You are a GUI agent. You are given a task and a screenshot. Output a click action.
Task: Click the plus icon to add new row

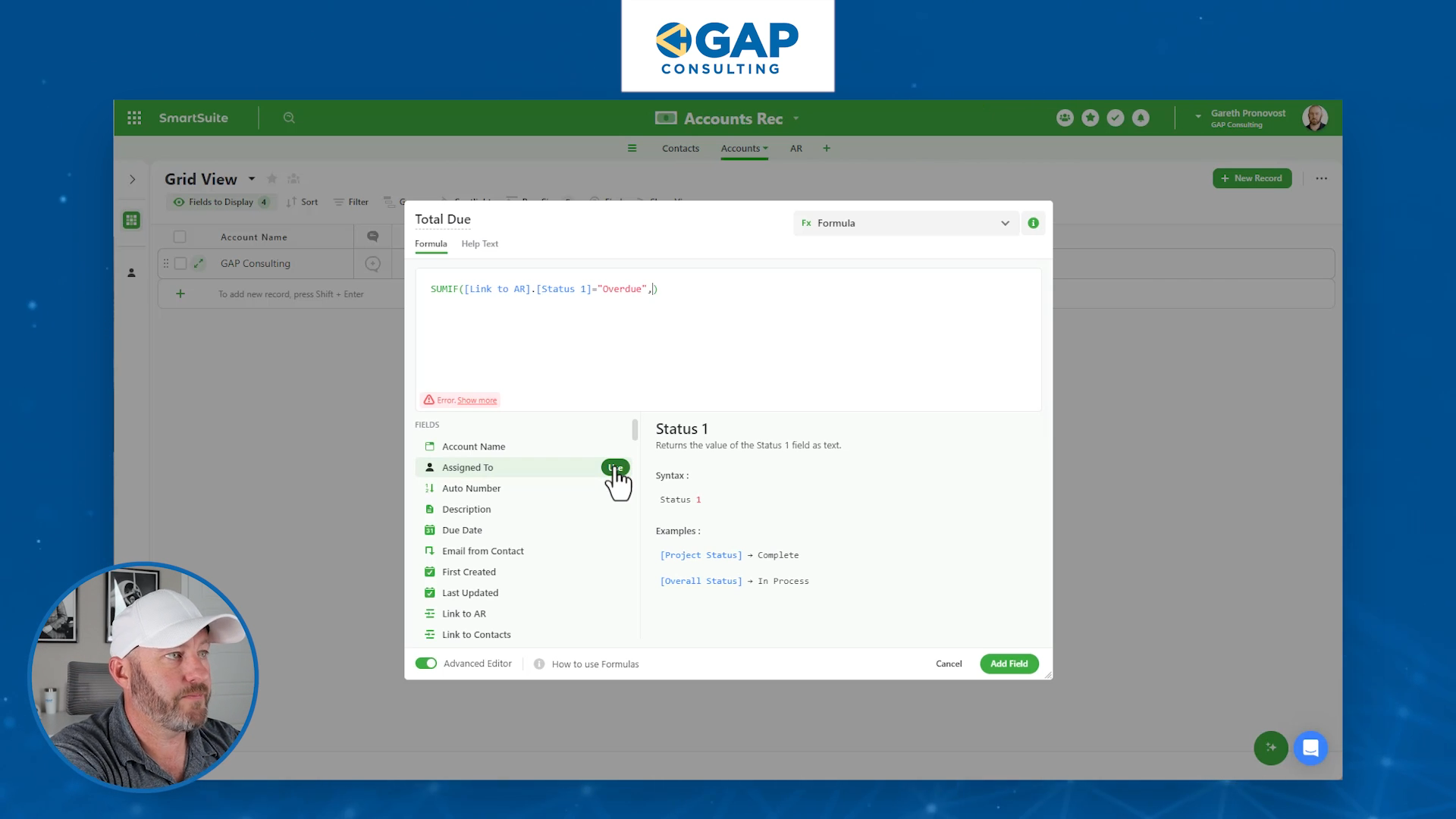tap(180, 293)
